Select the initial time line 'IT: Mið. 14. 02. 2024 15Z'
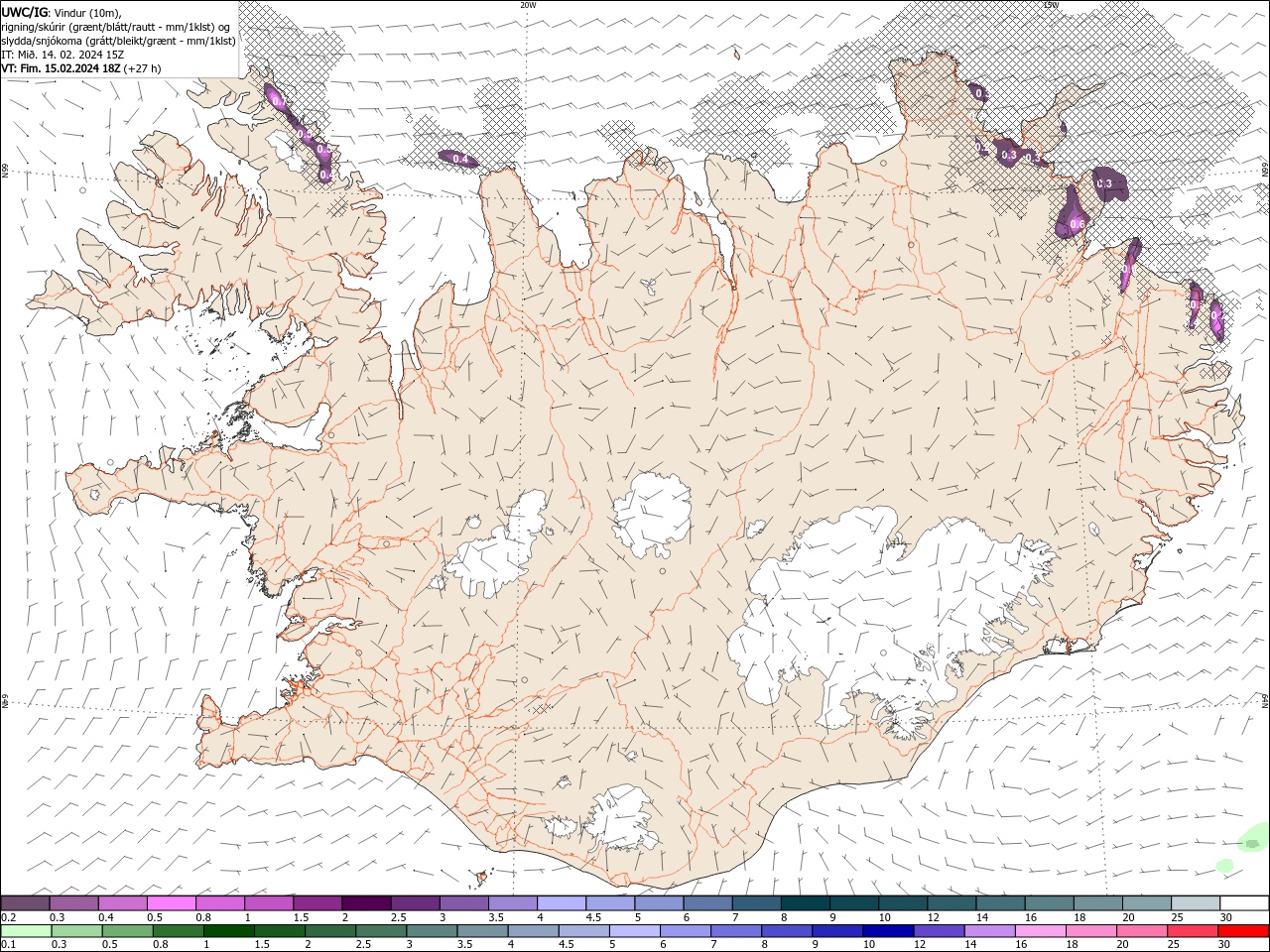This screenshot has height=952, width=1270. pyautogui.click(x=62, y=55)
